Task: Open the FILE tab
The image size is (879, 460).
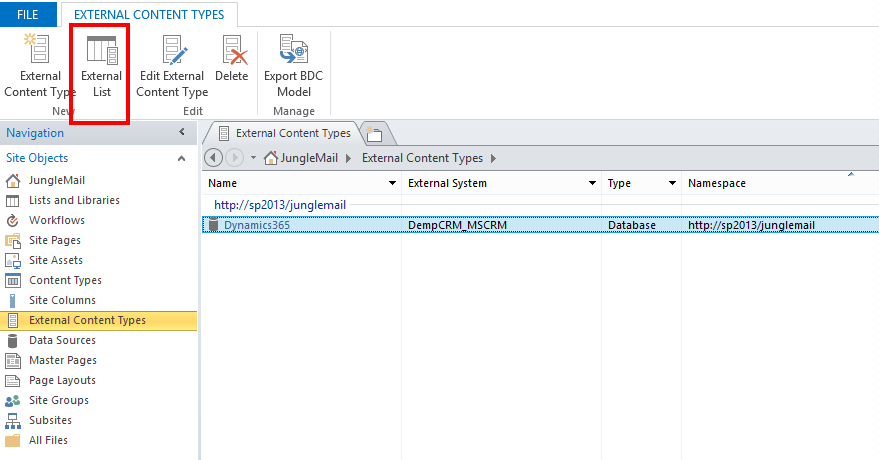Action: tap(27, 15)
